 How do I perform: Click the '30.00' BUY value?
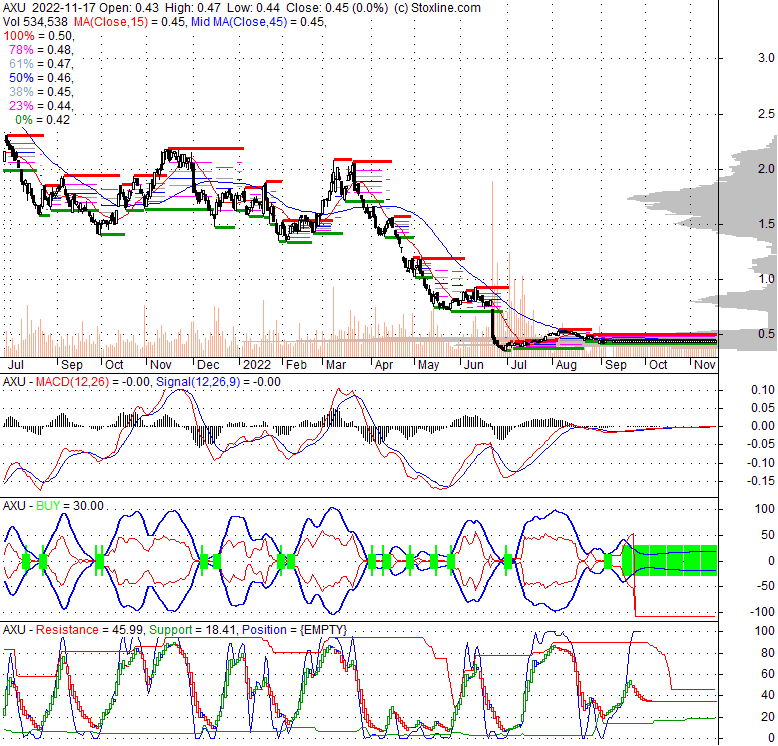pyautogui.click(x=88, y=506)
